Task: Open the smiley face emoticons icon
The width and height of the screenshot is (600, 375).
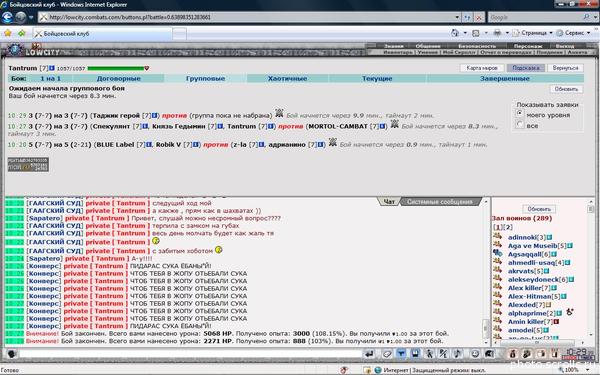Action: [475, 354]
